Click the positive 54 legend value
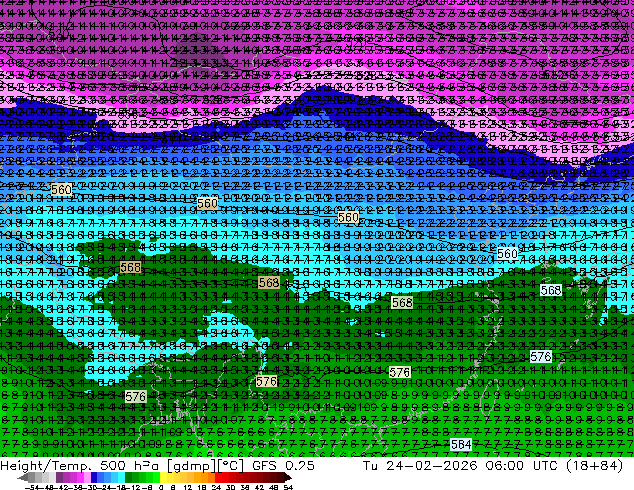Image resolution: width=634 pixels, height=490 pixels. pyautogui.click(x=288, y=488)
